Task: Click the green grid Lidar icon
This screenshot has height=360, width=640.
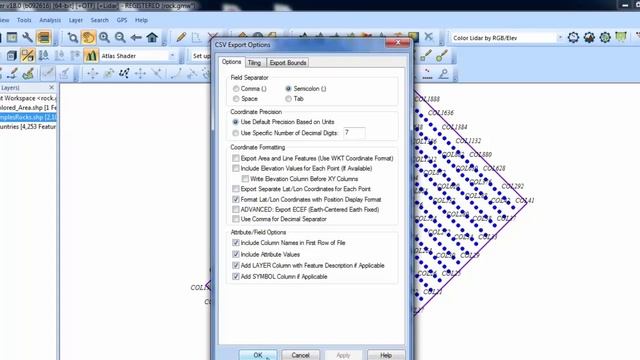Action: [x=621, y=38]
